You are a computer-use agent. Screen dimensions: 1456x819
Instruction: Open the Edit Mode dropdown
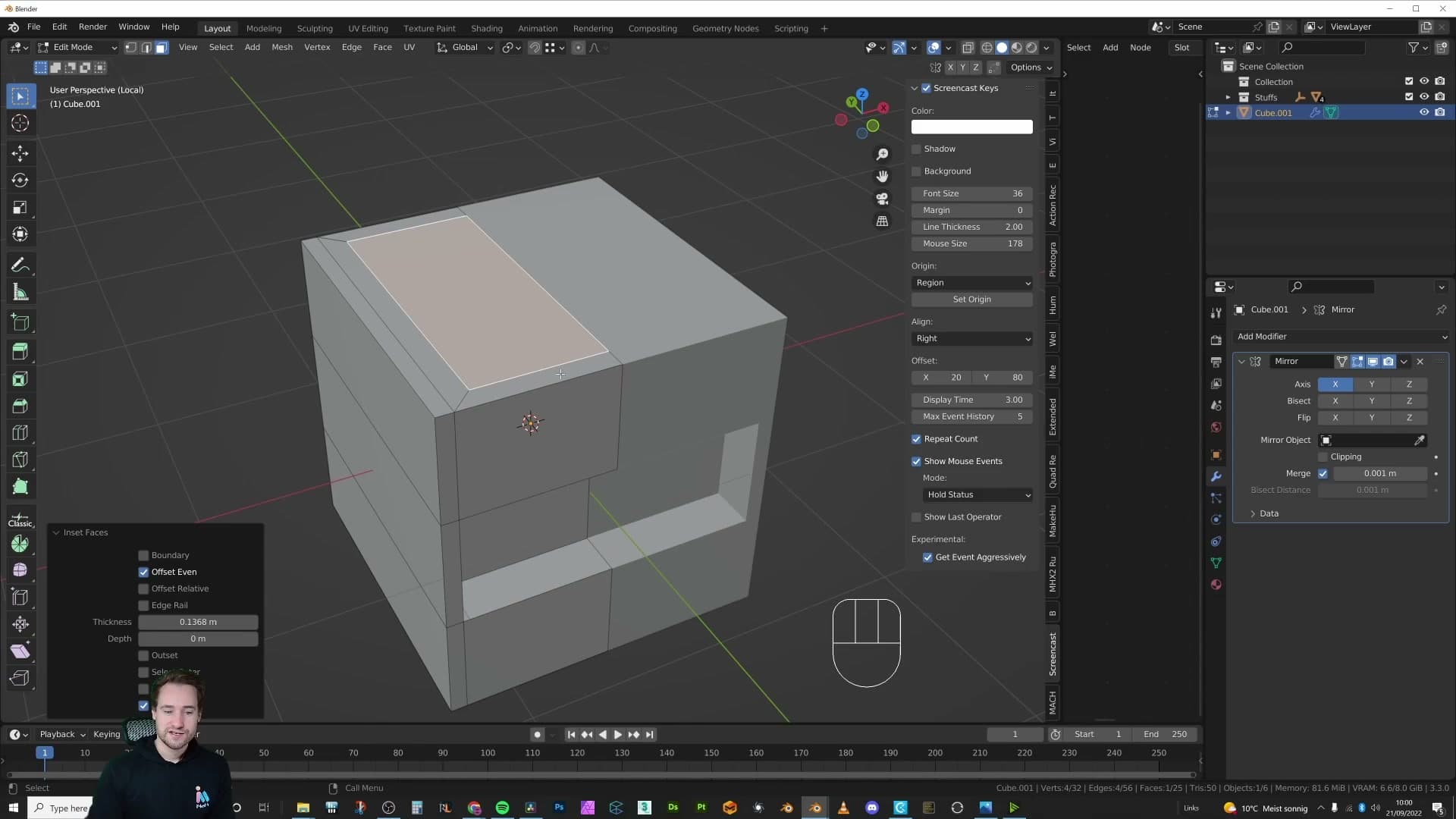pyautogui.click(x=78, y=47)
